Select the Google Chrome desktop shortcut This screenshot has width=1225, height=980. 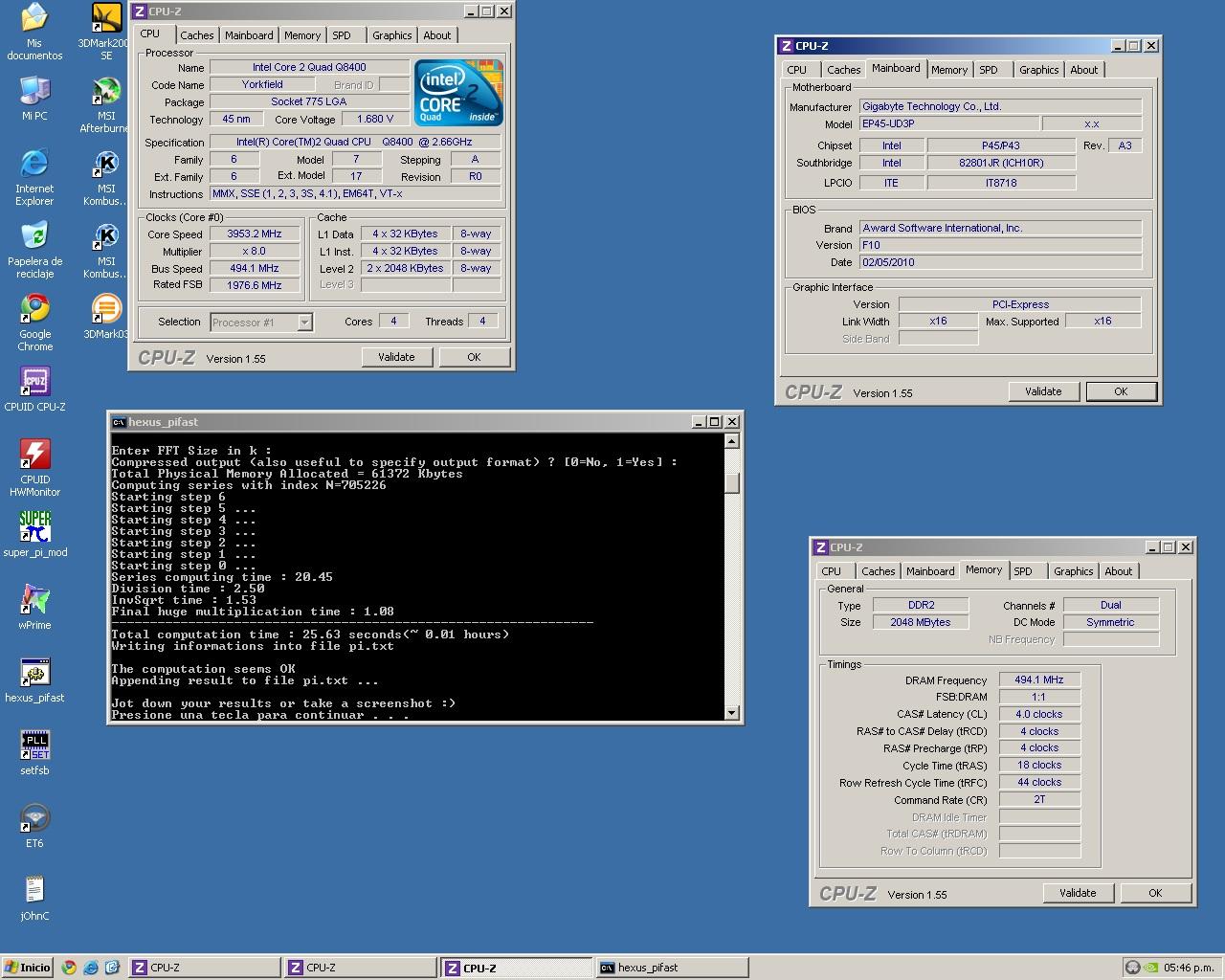pos(34,323)
